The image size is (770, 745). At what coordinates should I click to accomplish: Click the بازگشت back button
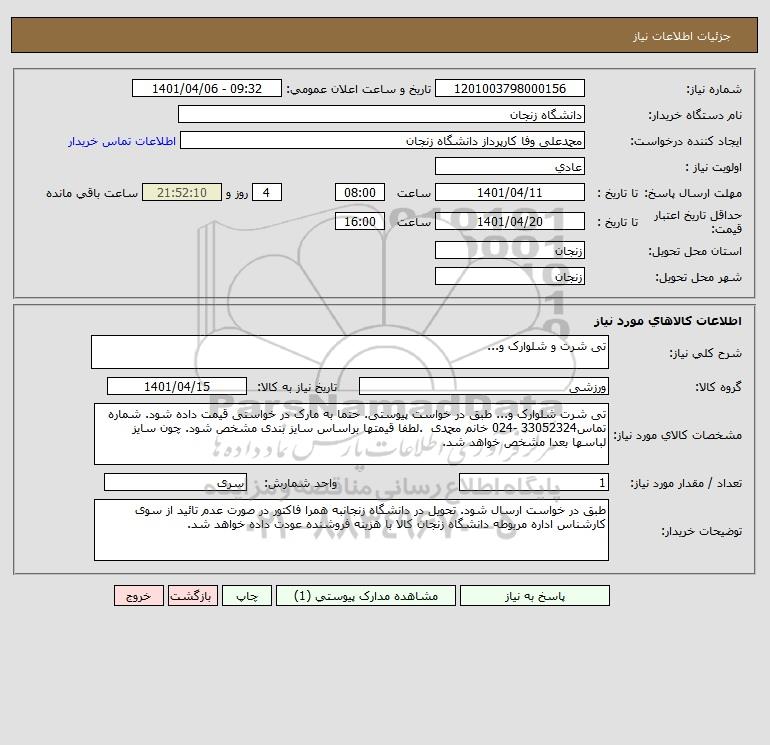(192, 596)
